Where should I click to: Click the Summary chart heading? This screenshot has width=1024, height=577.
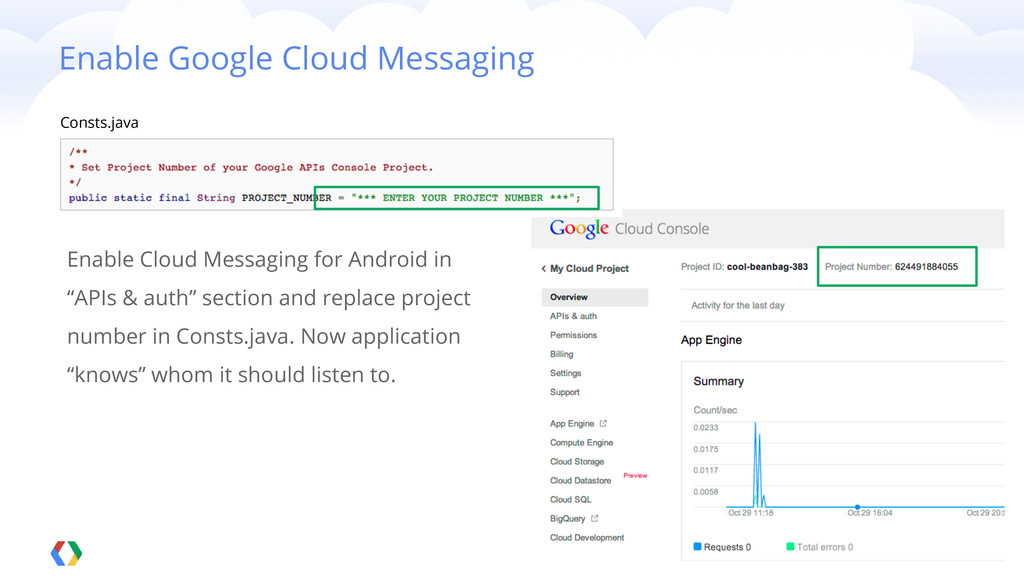pos(718,381)
